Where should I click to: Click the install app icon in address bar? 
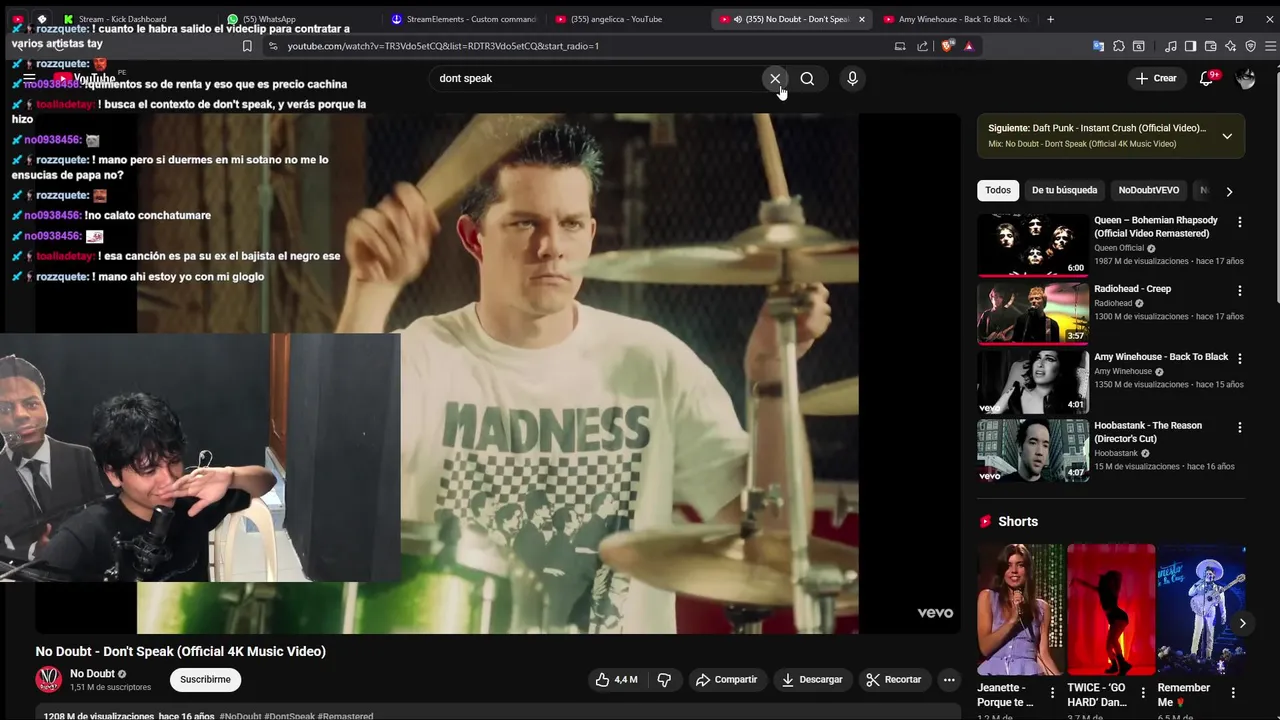click(900, 46)
